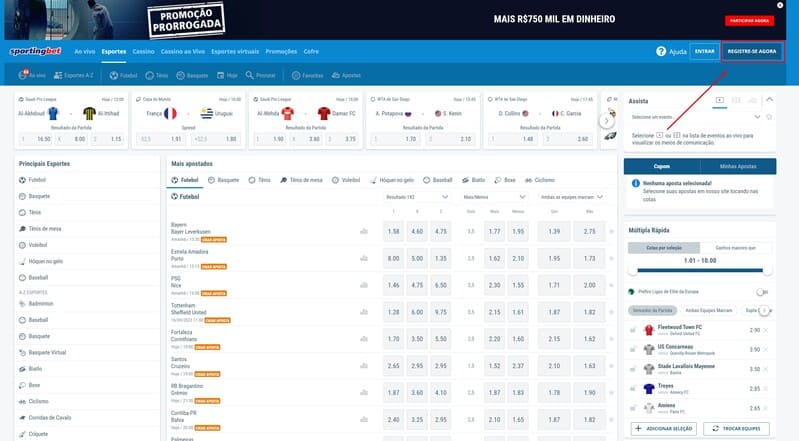799x441 pixels.
Task: Open Ambas as equipes marcam dropdown
Action: point(572,197)
